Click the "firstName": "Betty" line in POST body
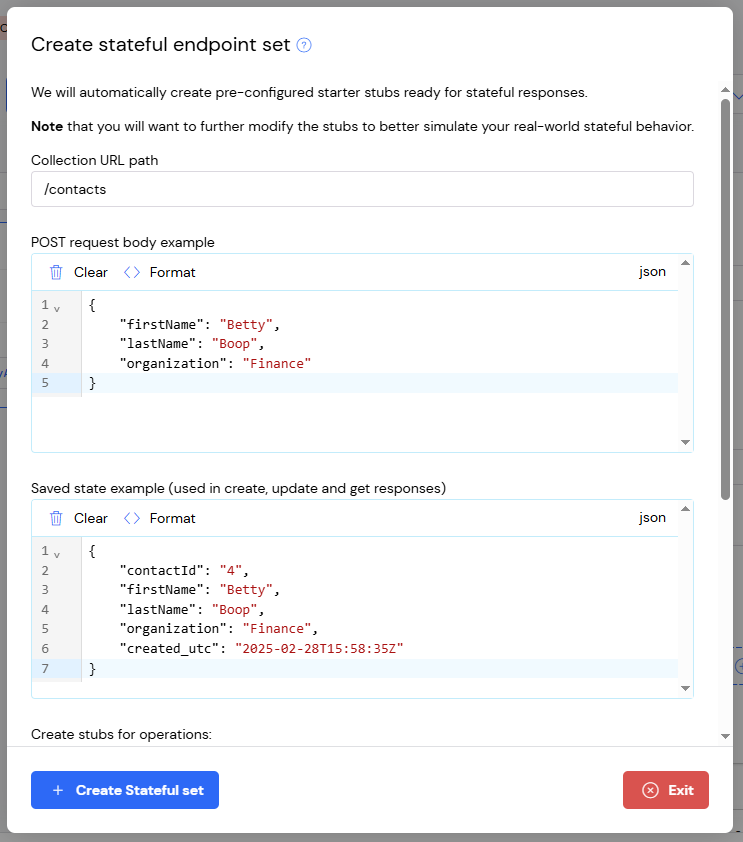 click(199, 324)
